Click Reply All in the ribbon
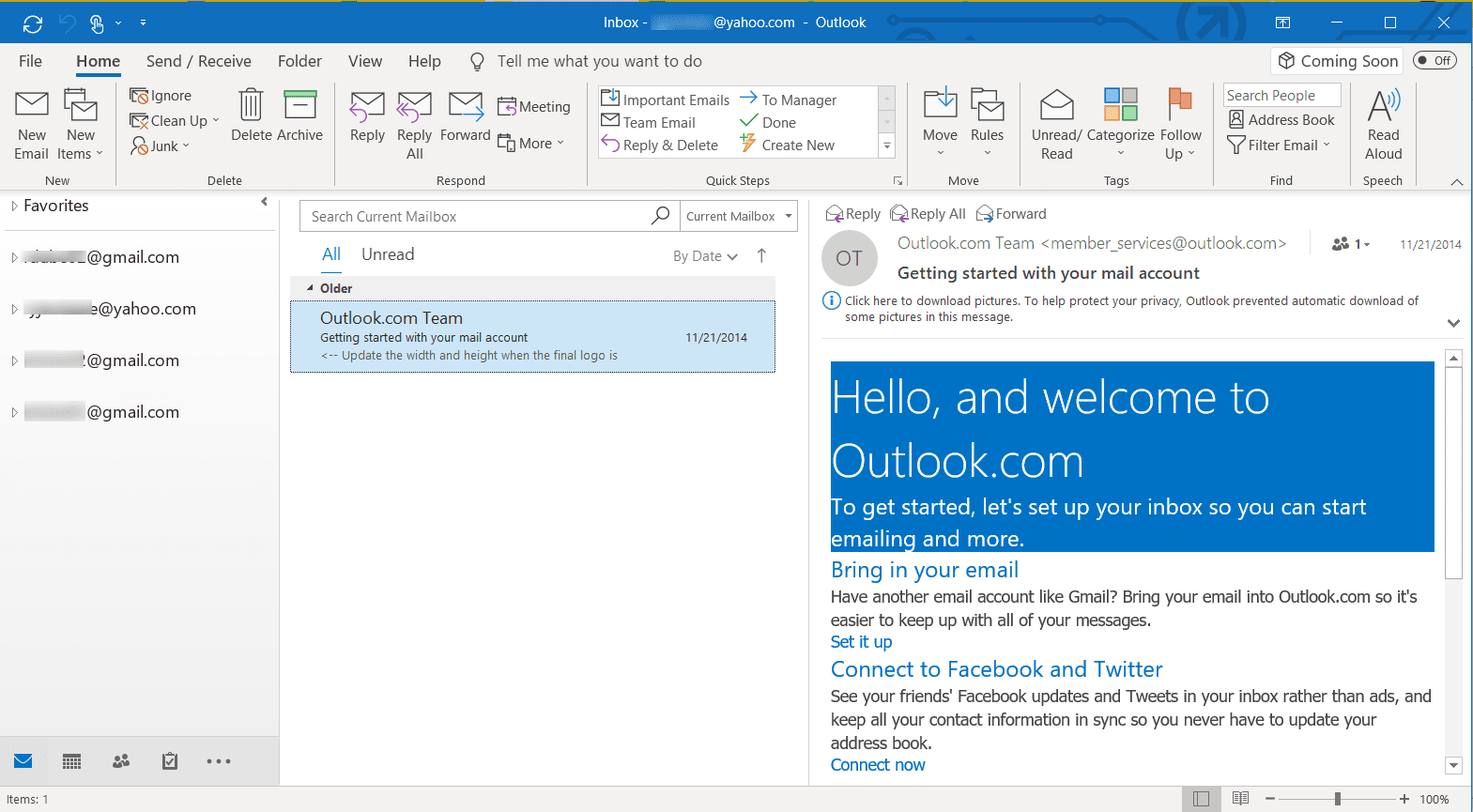This screenshot has height=812, width=1473. click(x=414, y=126)
